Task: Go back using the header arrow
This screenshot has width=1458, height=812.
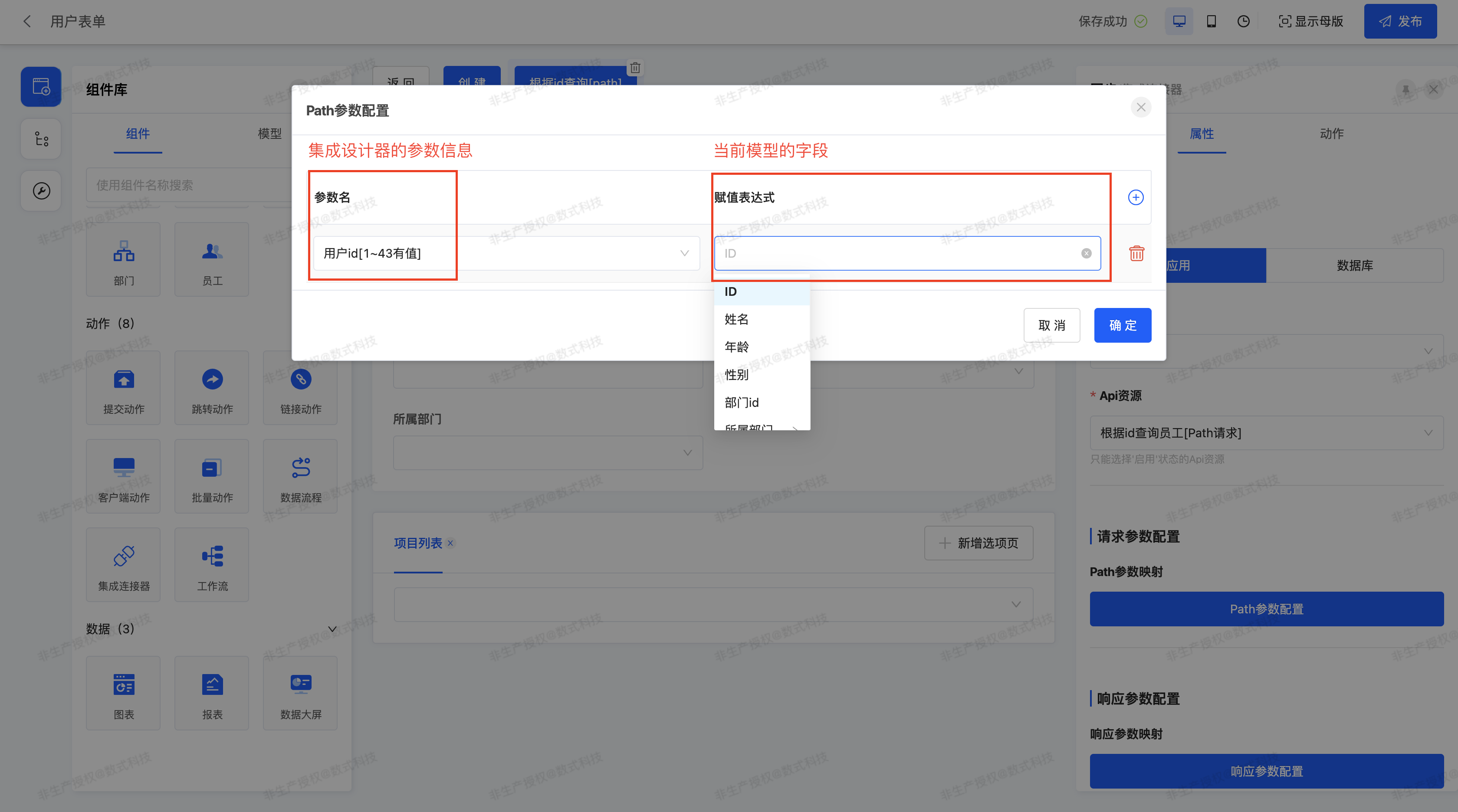Action: 27,22
